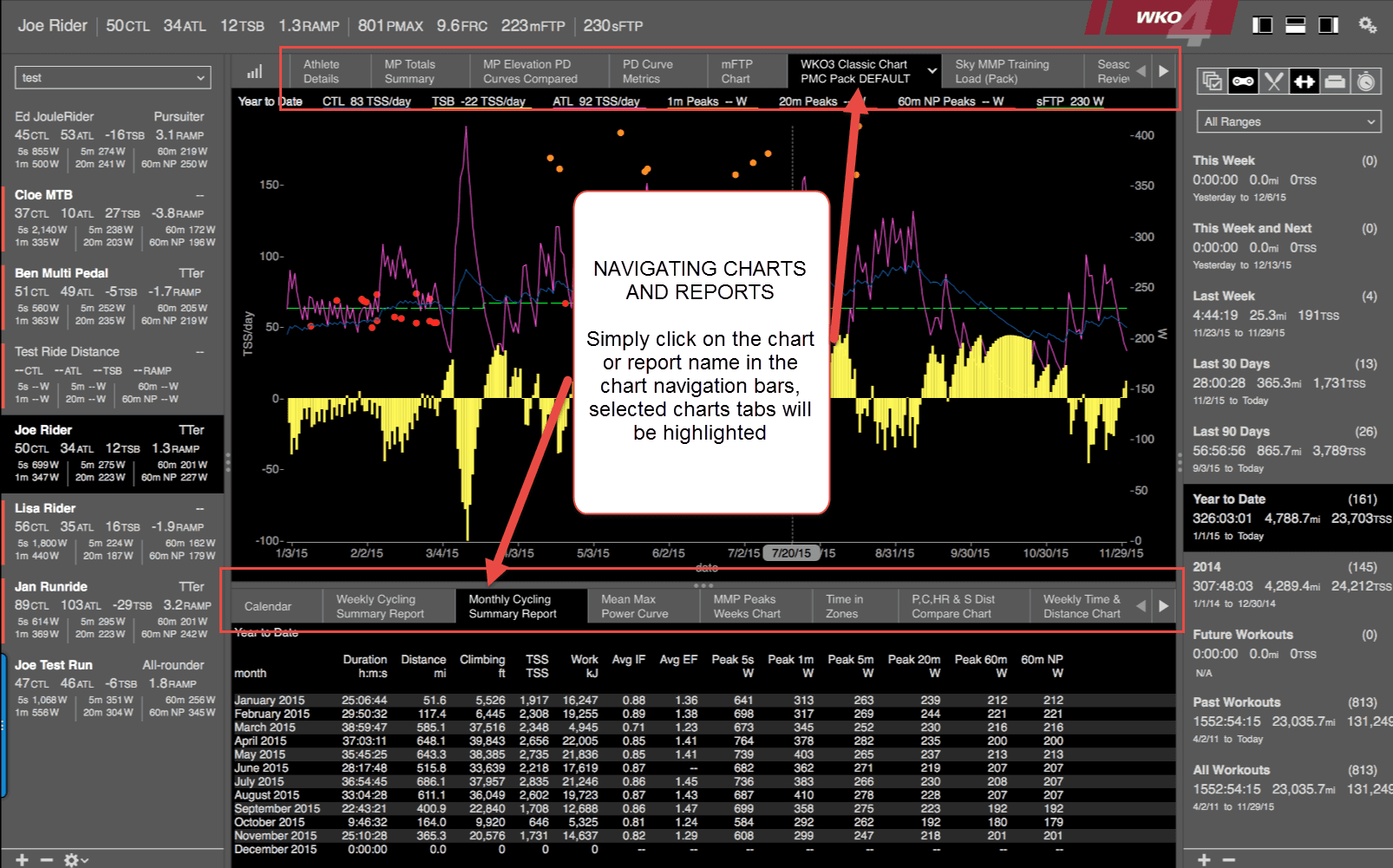The height and width of the screenshot is (868, 1393).
Task: Toggle the right panel layout icon
Action: click(x=1329, y=25)
